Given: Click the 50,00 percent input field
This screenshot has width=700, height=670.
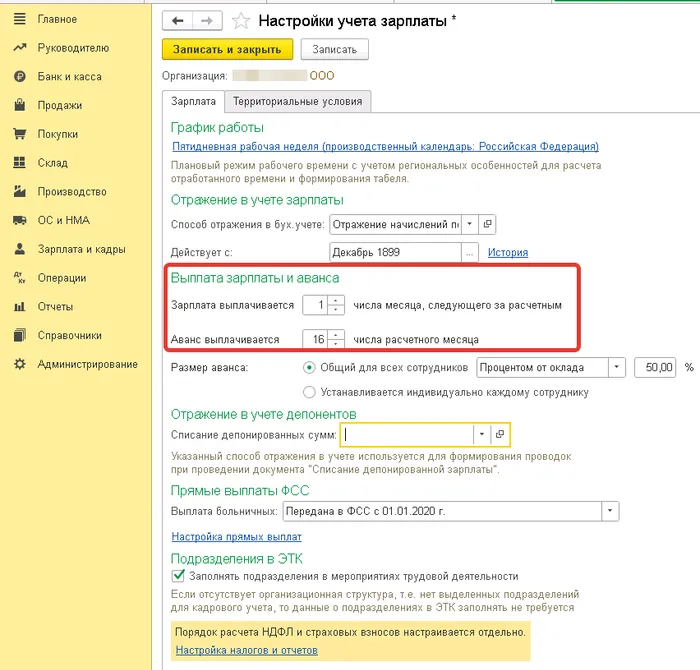Looking at the screenshot, I should pyautogui.click(x=655, y=368).
